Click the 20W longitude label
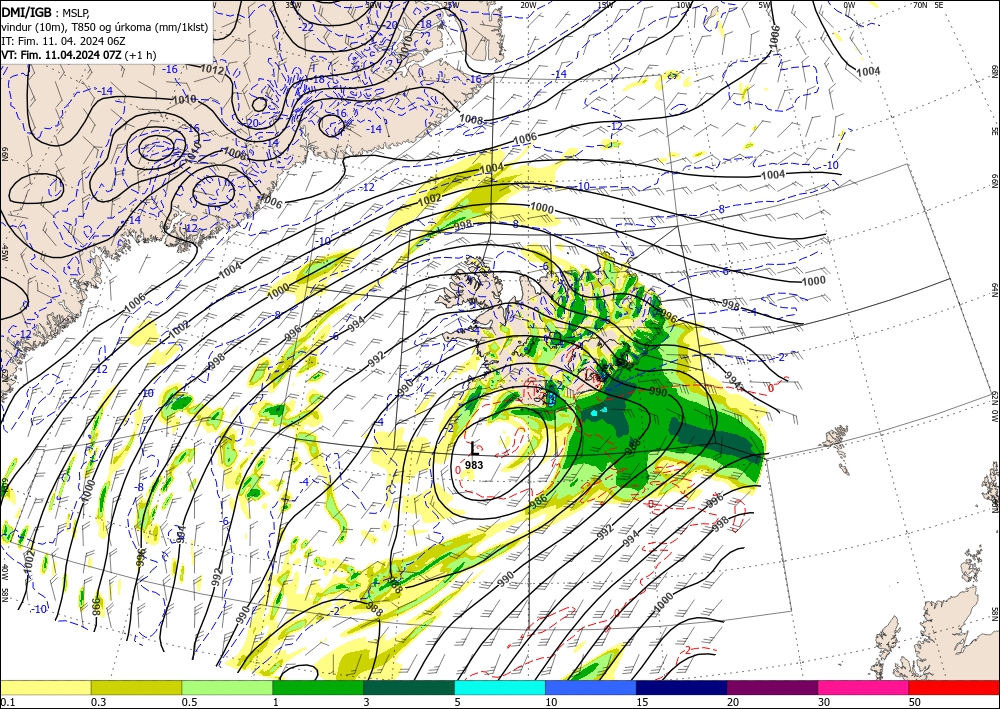The height and width of the screenshot is (709, 1000). click(x=528, y=5)
